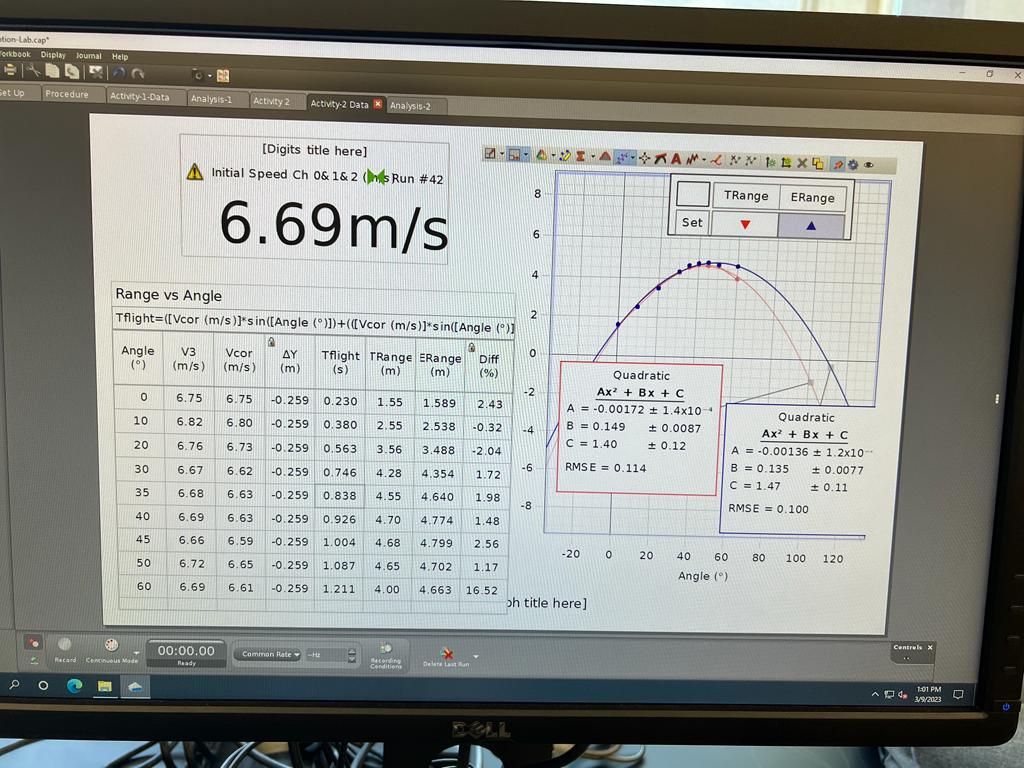Select the data highlighter tool icon
The width and height of the screenshot is (1024, 768).
[563, 156]
